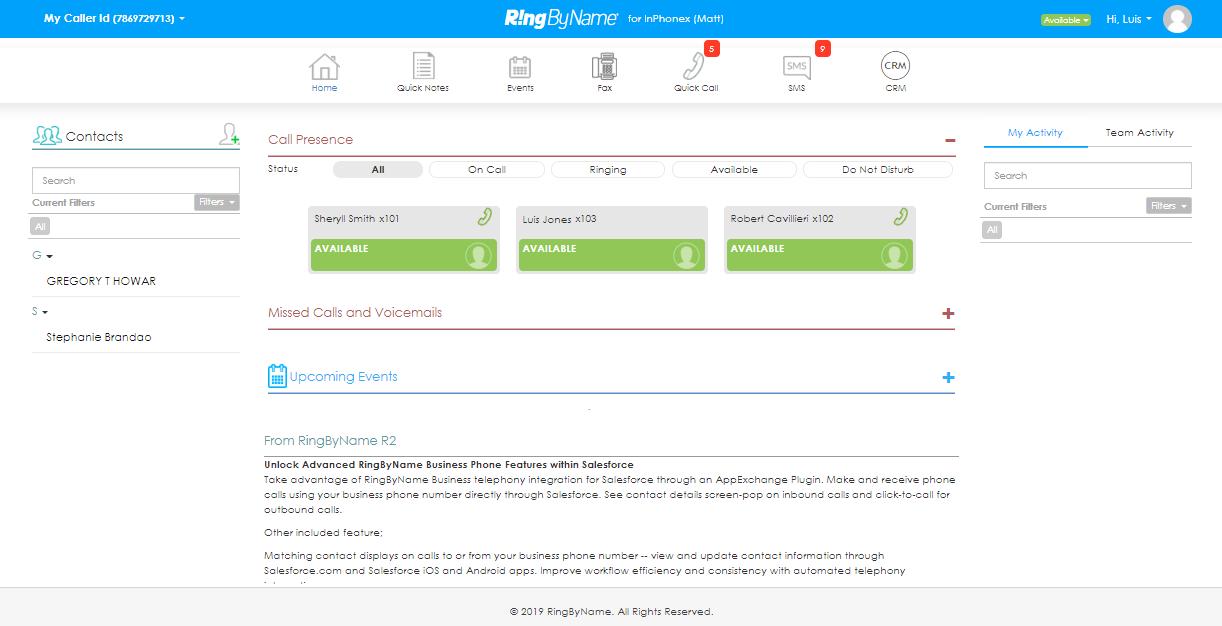Expand the Missed Calls and Voicemails section
The width and height of the screenshot is (1222, 626).
(948, 314)
